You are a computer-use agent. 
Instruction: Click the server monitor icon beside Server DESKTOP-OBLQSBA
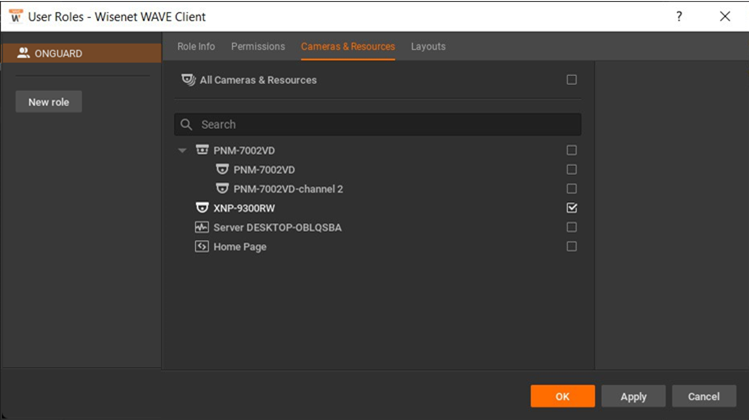[x=202, y=227]
